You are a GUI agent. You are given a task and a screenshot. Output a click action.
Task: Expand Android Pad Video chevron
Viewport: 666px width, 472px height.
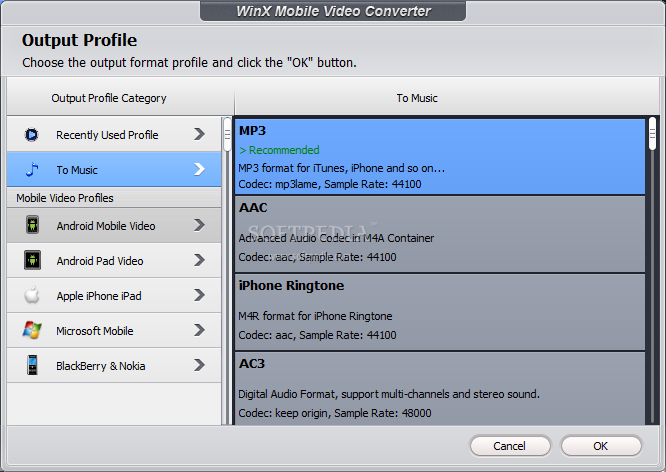coord(199,260)
